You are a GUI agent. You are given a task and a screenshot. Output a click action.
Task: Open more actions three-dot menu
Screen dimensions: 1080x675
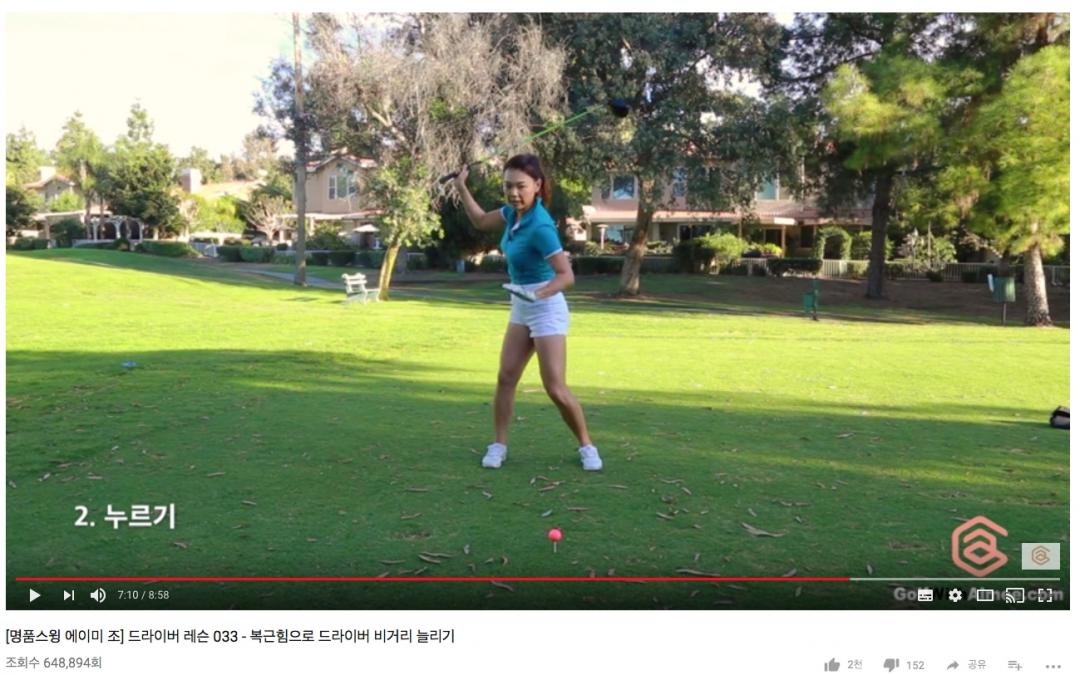click(1053, 666)
